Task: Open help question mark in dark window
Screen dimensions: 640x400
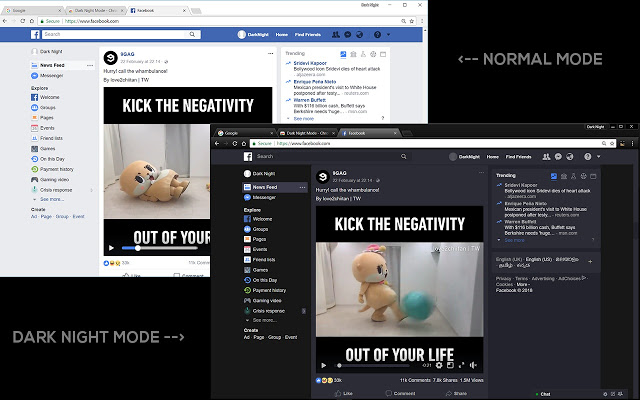Action: [588, 157]
